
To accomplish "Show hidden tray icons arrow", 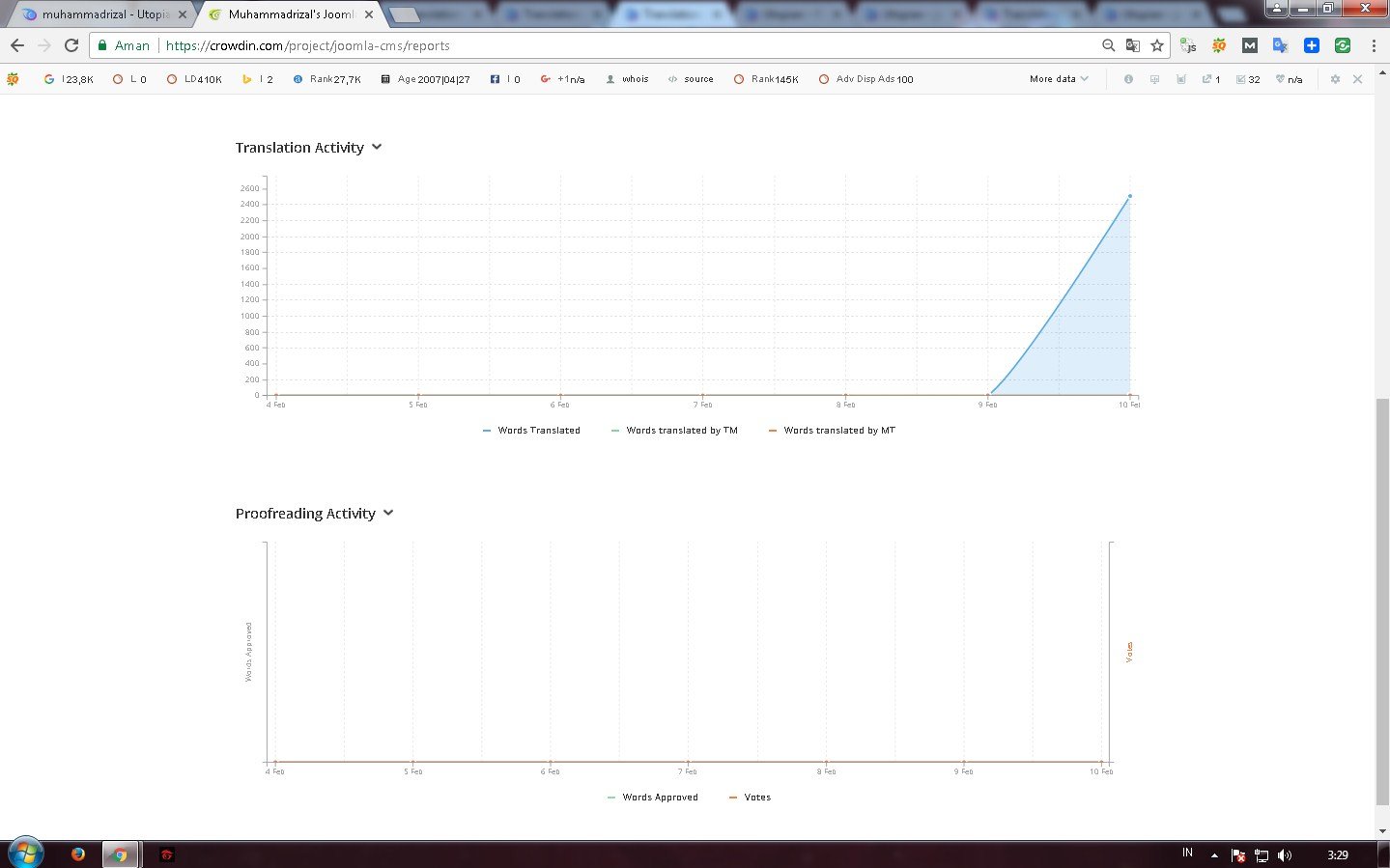I will point(1214,855).
